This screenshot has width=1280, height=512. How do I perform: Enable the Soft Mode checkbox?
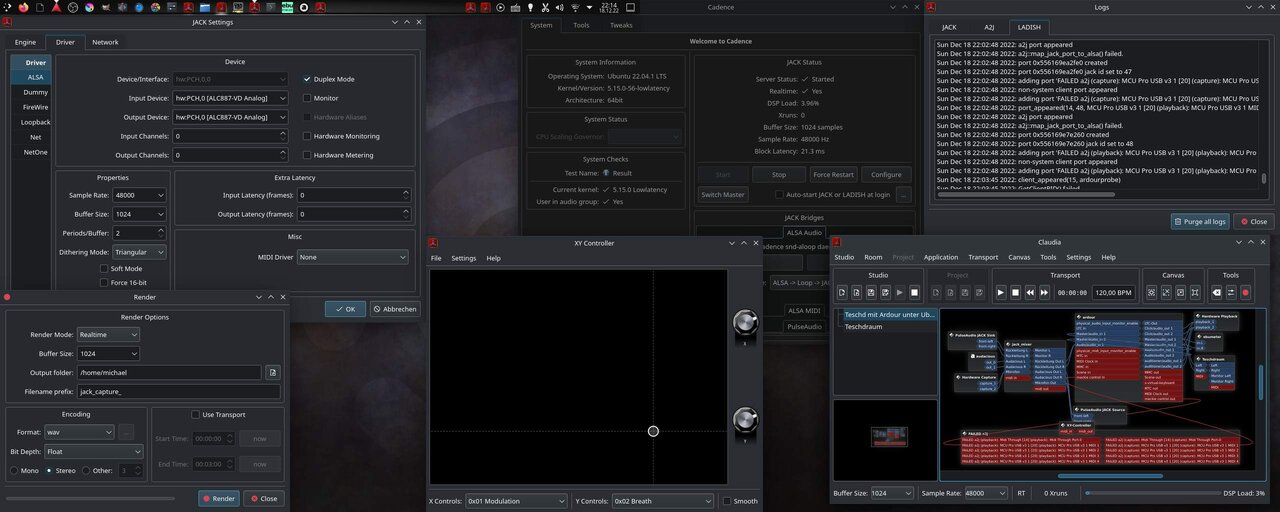point(103,268)
